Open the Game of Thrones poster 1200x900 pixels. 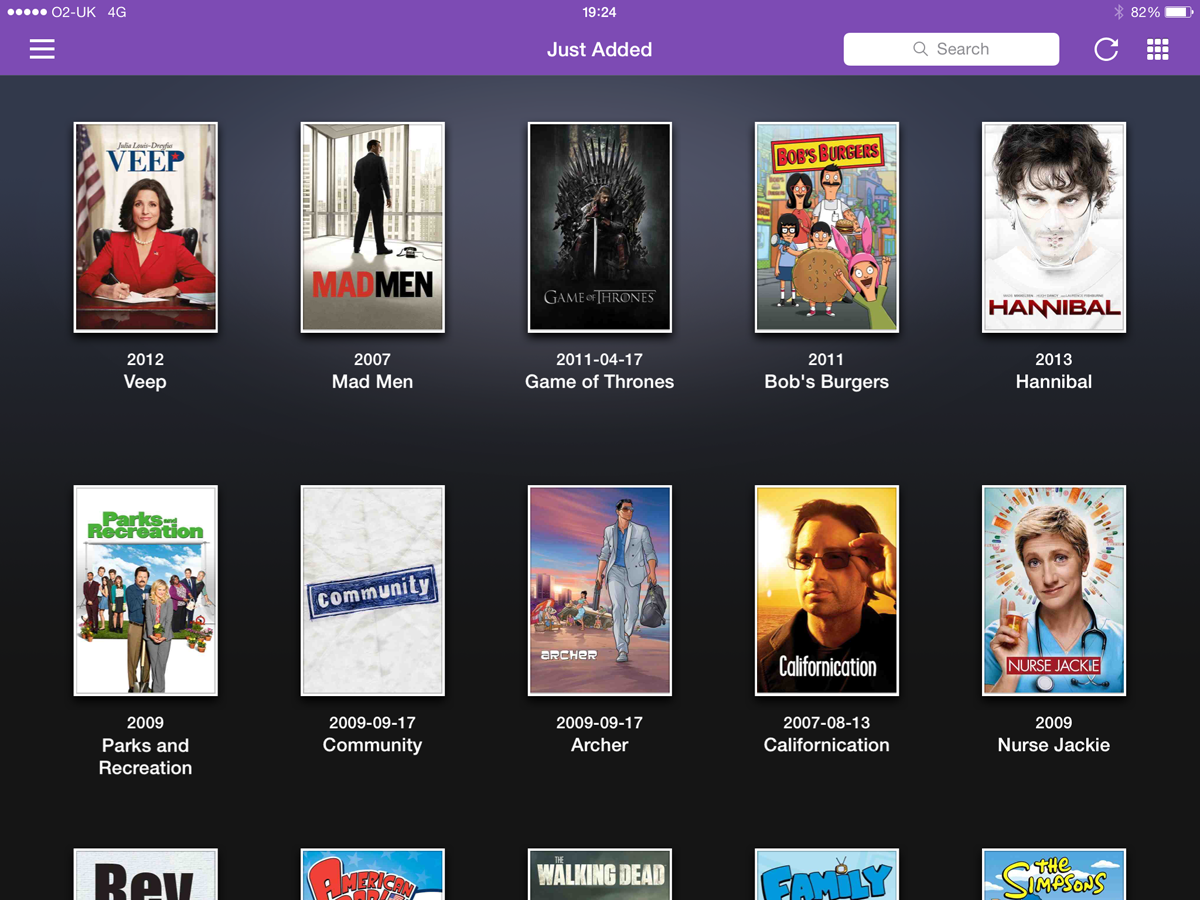(600, 227)
